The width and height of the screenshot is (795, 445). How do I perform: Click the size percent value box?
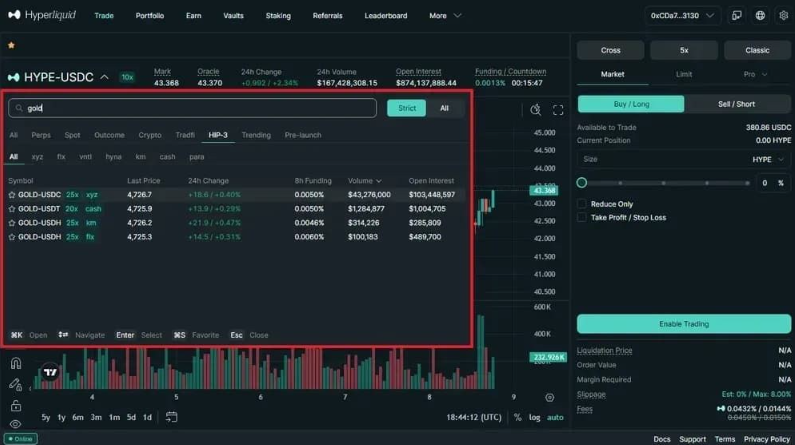[772, 183]
